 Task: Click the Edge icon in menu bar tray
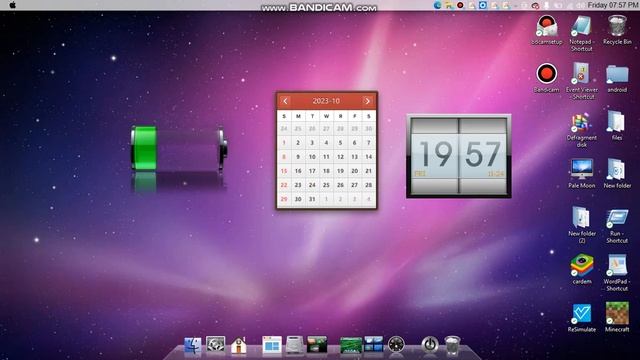click(437, 5)
